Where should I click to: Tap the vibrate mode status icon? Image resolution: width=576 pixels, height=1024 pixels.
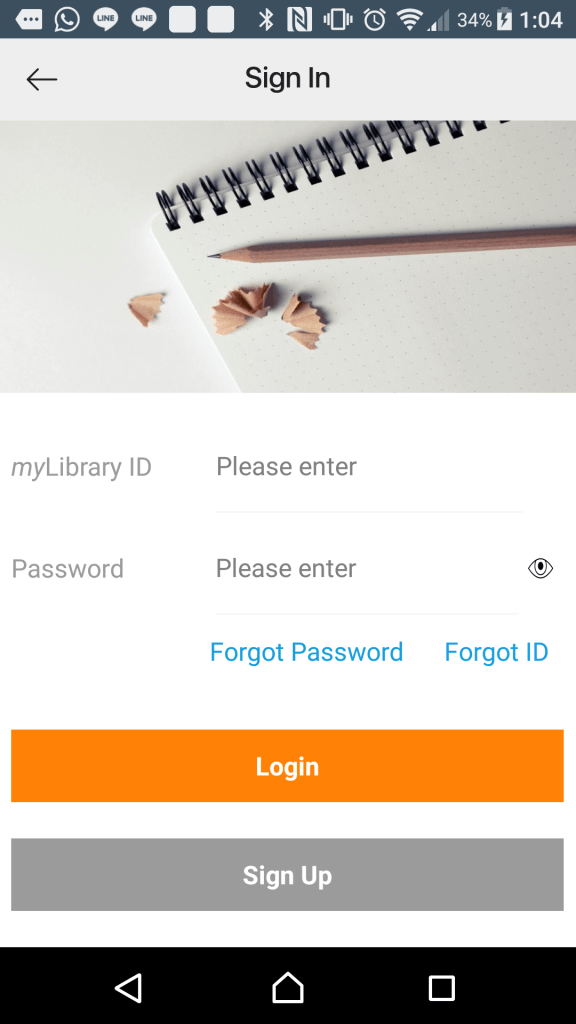[338, 20]
